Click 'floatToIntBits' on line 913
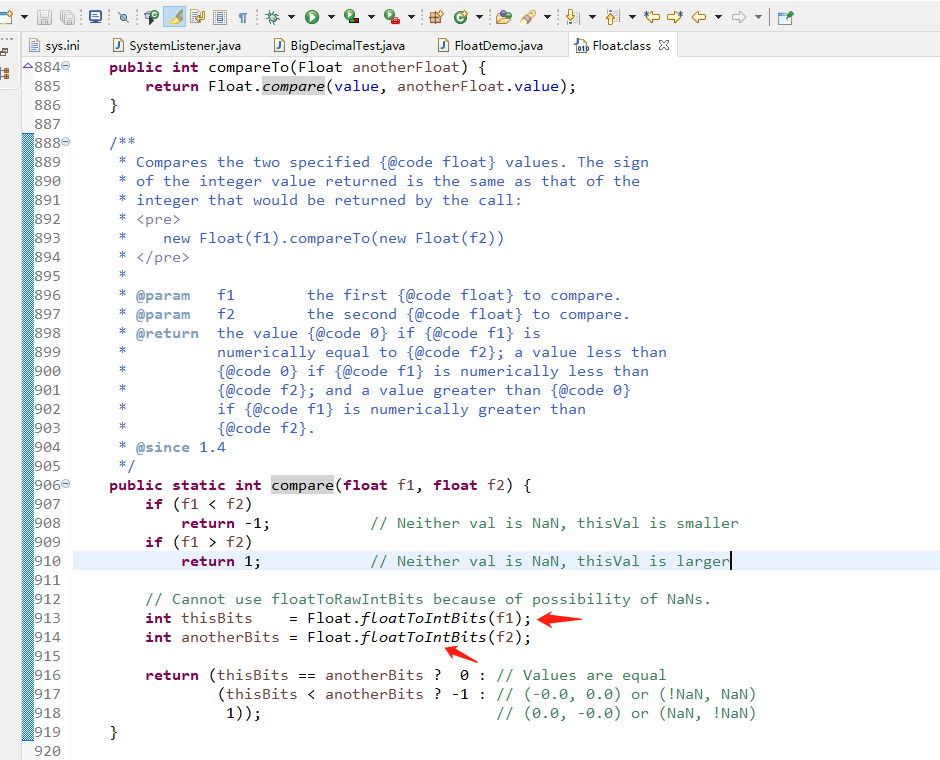The width and height of the screenshot is (940, 760). 423,618
